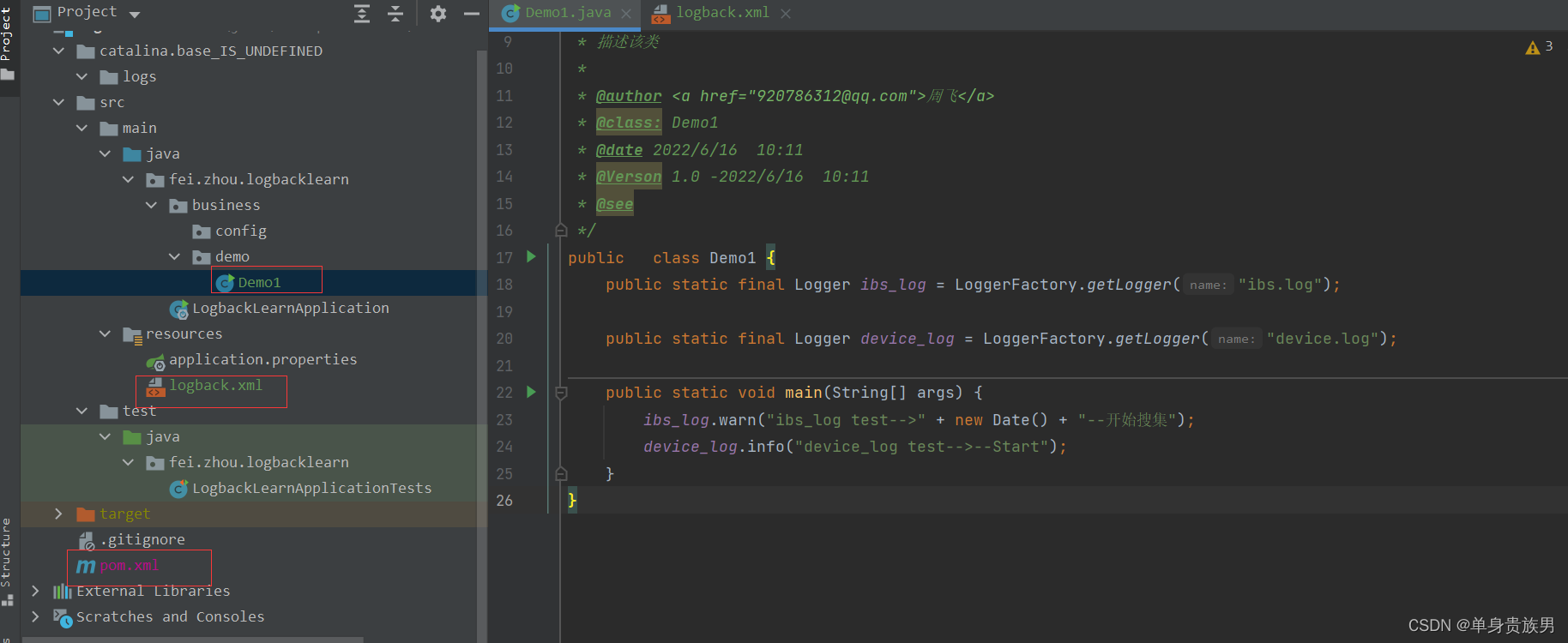Select java folder under test
1568x643 pixels.
click(x=162, y=437)
